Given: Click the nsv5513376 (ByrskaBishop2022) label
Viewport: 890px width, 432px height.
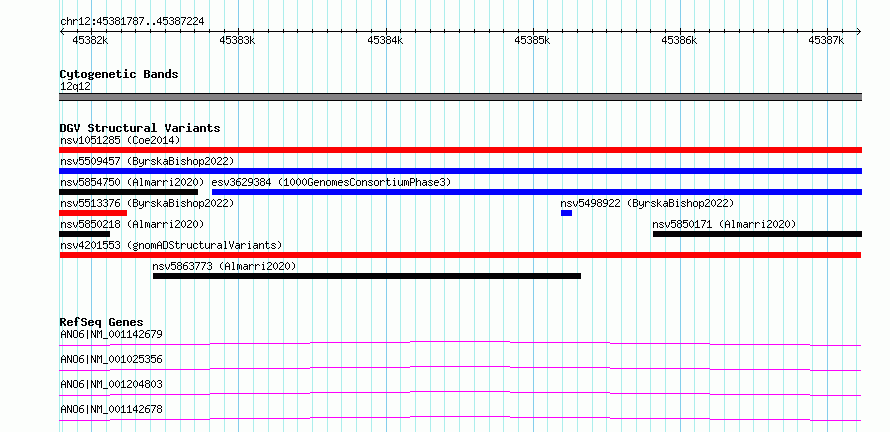Looking at the screenshot, I should point(147,203).
